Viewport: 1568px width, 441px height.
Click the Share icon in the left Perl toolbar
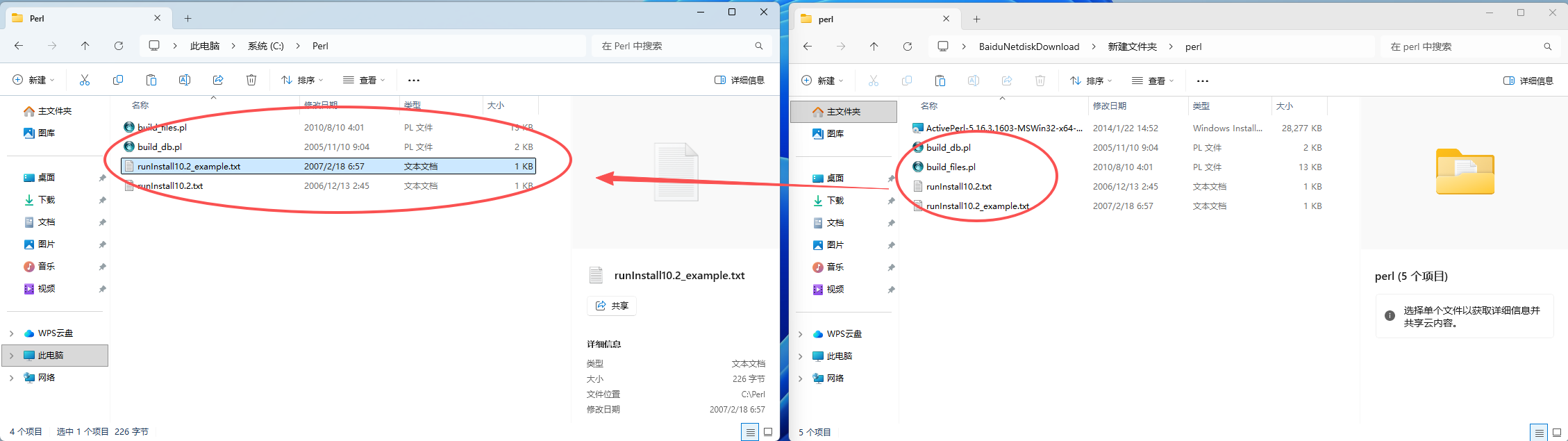[x=218, y=81]
